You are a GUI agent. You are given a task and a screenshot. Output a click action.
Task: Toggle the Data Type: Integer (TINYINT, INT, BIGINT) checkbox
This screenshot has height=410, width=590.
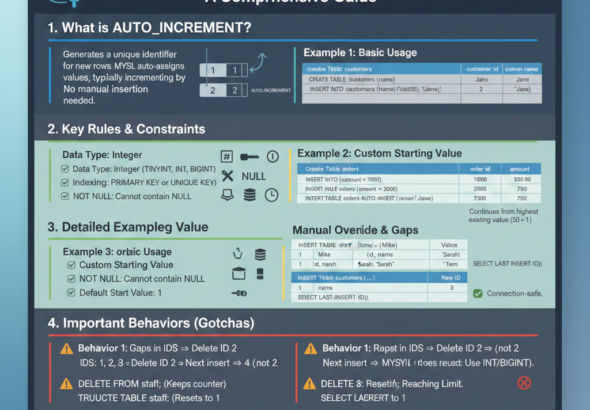pos(65,169)
